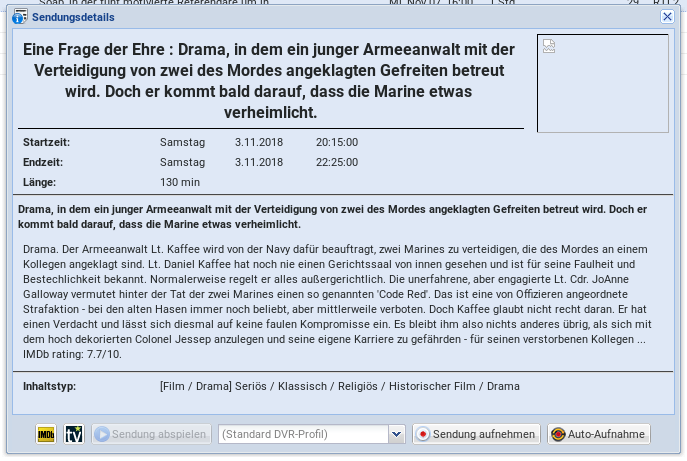Click the bold summary paragraph below Länge
Viewport: 687px width, 461px height.
tap(332, 216)
